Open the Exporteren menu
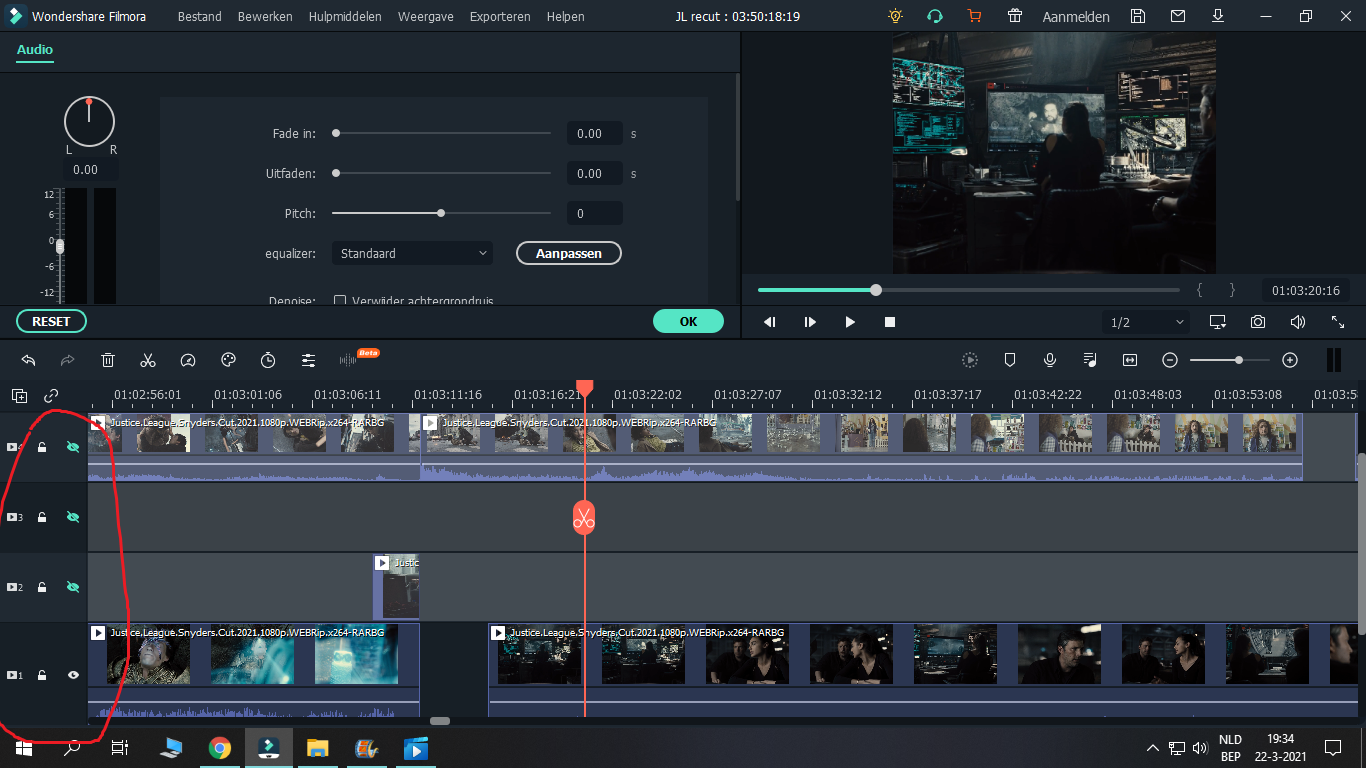 coord(500,17)
